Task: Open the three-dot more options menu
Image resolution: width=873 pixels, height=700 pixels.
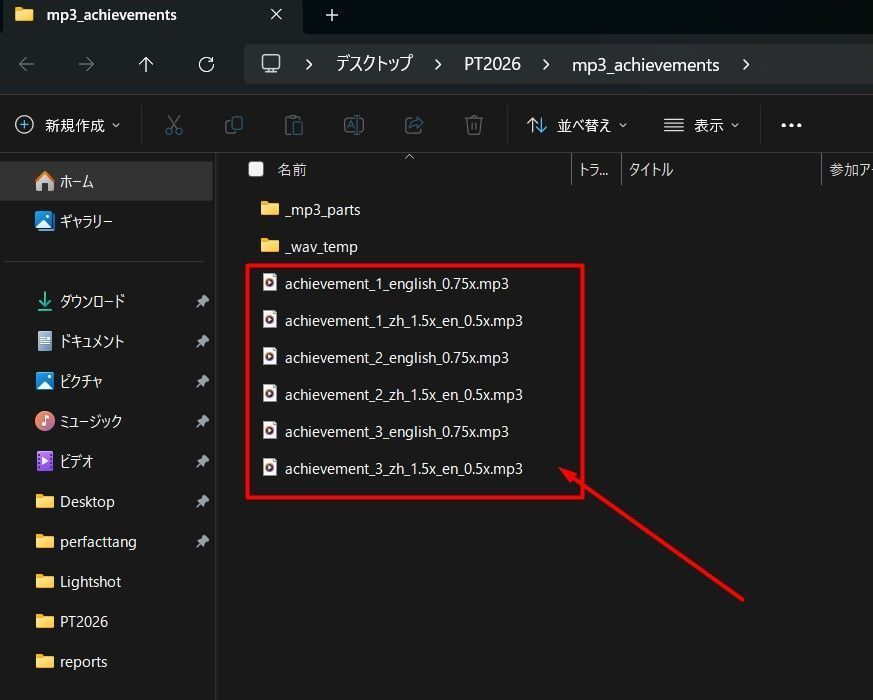Action: 791,125
